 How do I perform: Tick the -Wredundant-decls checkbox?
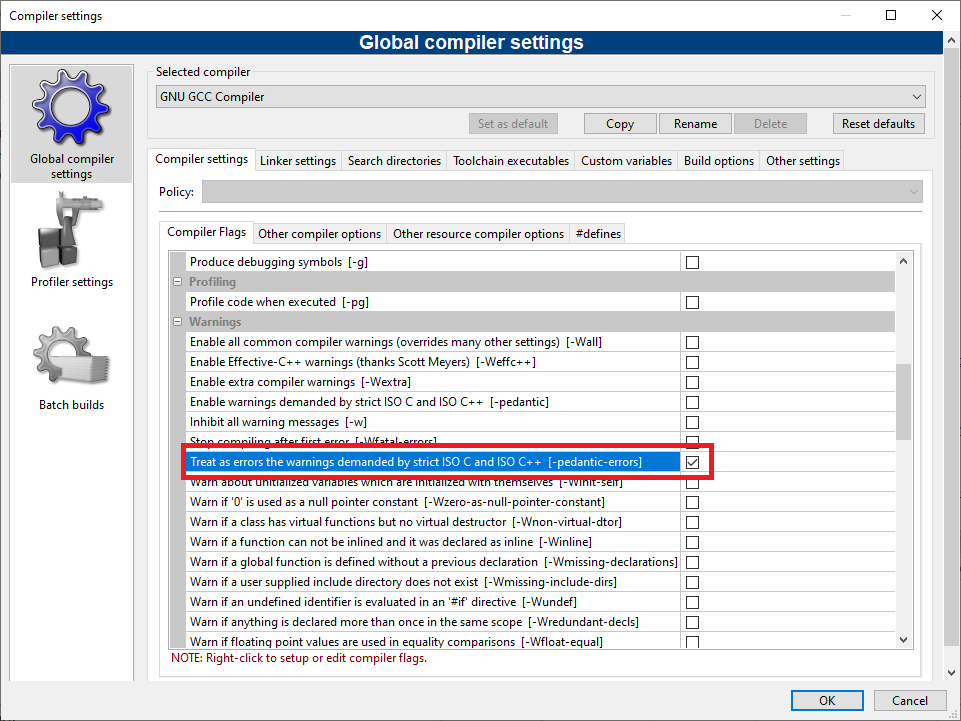click(x=692, y=622)
